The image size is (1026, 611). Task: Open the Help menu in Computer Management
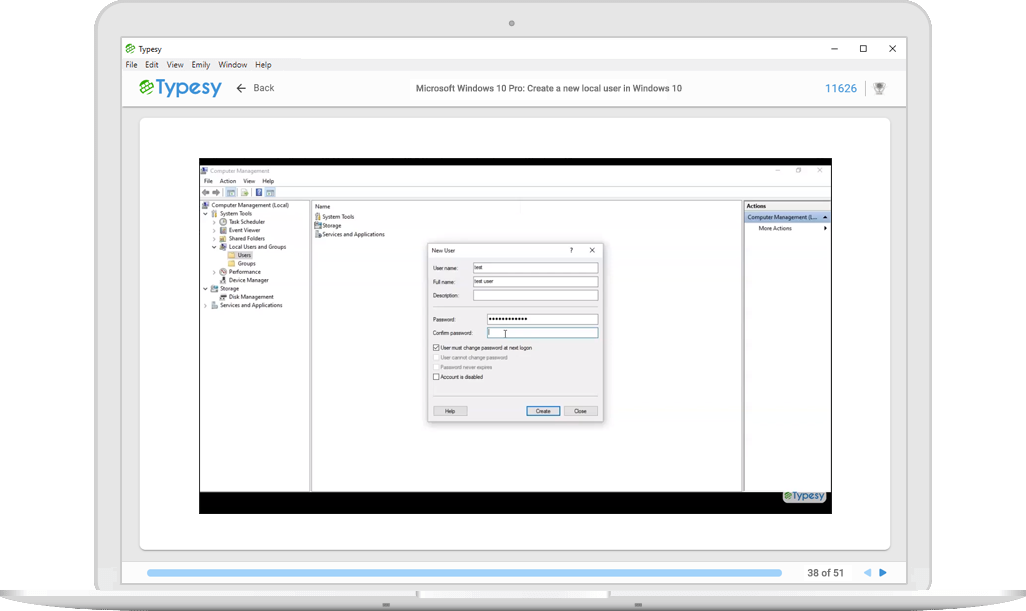[268, 181]
